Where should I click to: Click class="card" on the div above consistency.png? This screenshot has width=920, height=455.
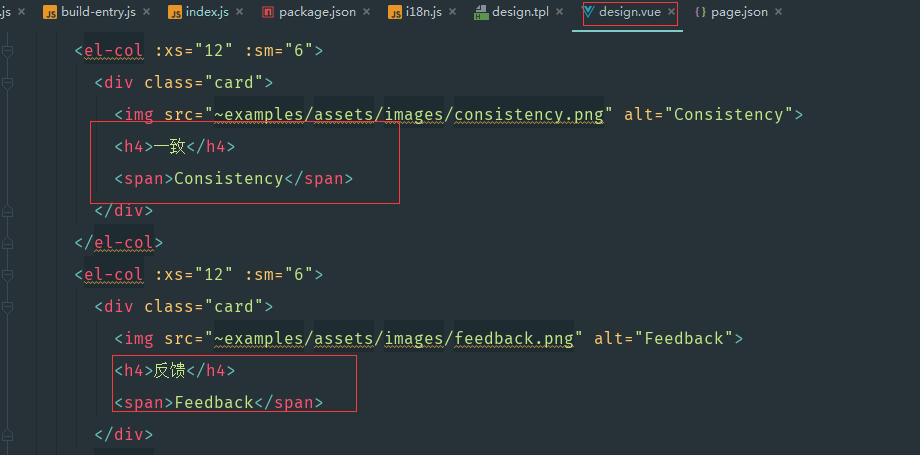coord(204,82)
